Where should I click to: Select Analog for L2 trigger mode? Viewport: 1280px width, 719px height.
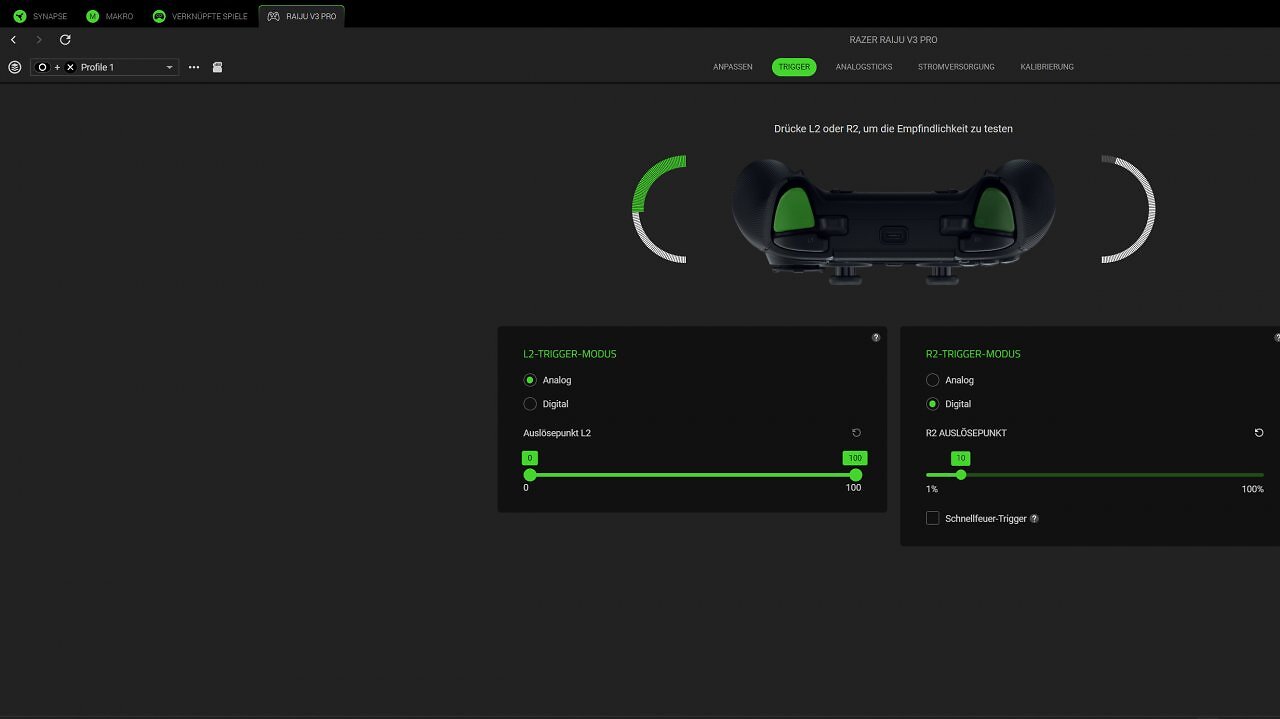[530, 380]
